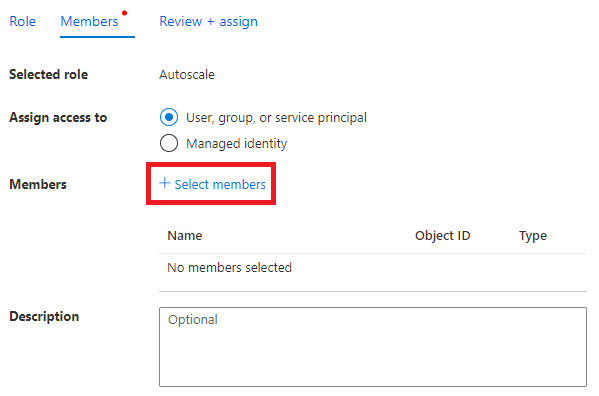The height and width of the screenshot is (396, 599).
Task: Click the 'No members selected' row text
Action: click(230, 267)
